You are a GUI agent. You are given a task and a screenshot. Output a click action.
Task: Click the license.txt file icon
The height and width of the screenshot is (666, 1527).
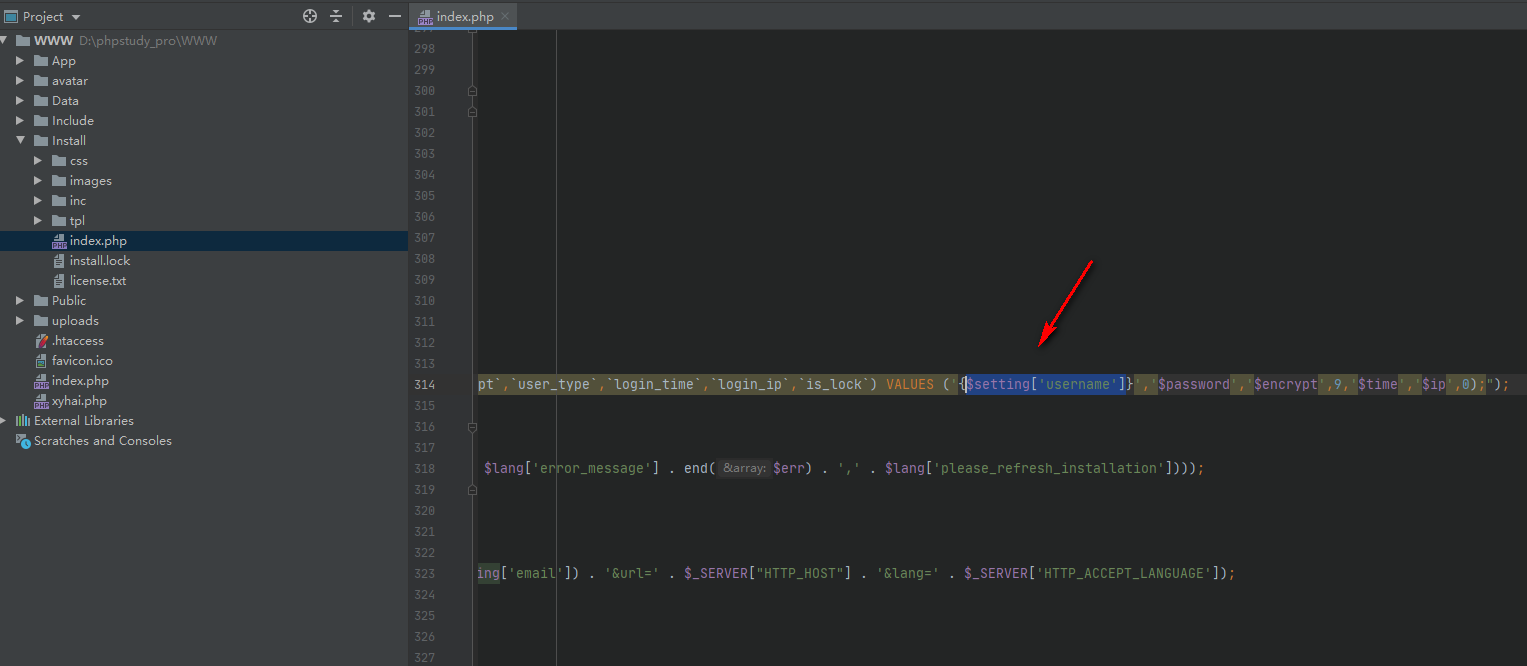coord(59,281)
